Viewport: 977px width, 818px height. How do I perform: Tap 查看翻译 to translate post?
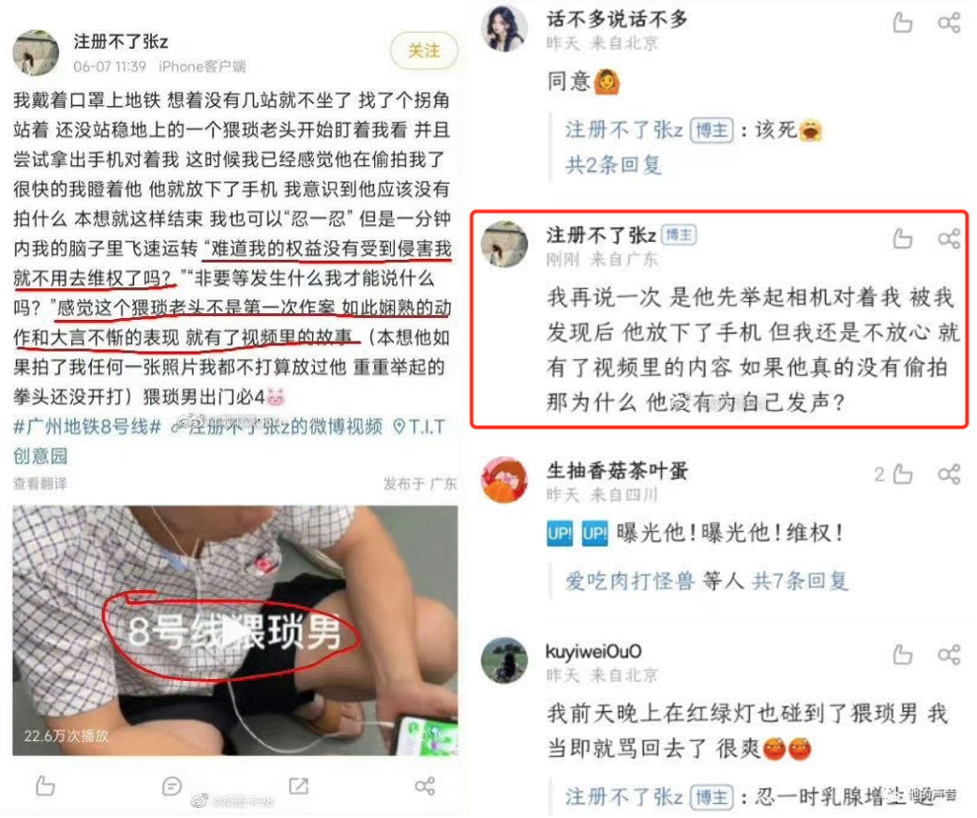coord(40,483)
